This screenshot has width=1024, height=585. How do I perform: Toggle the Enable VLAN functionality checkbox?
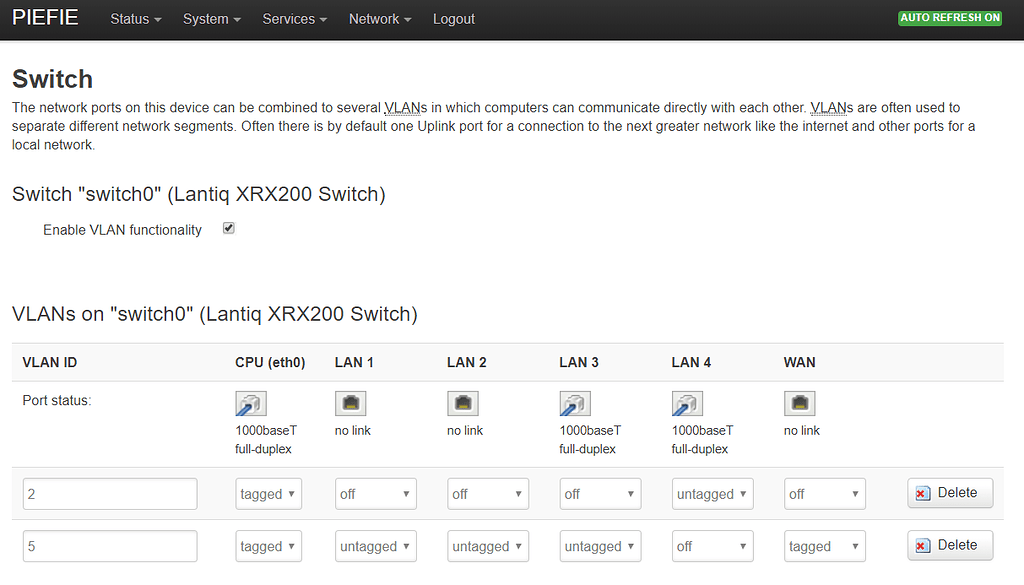click(x=228, y=228)
